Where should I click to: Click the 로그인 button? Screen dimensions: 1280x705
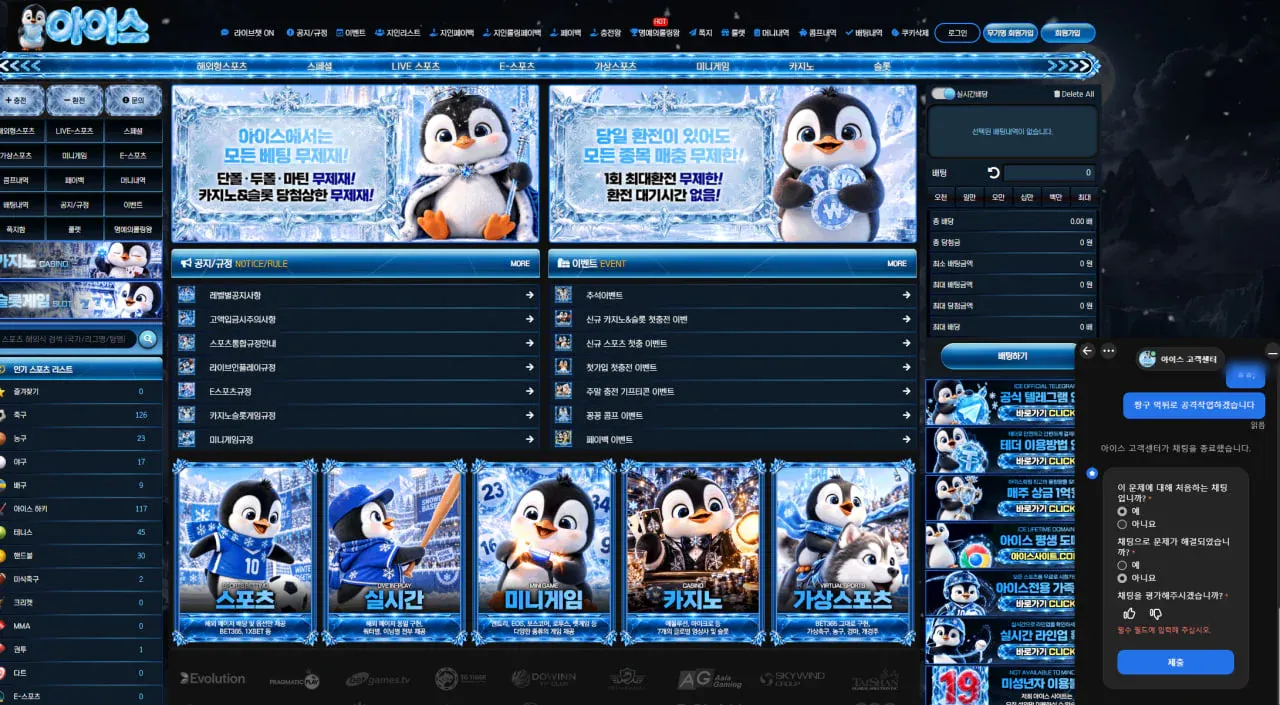click(957, 33)
